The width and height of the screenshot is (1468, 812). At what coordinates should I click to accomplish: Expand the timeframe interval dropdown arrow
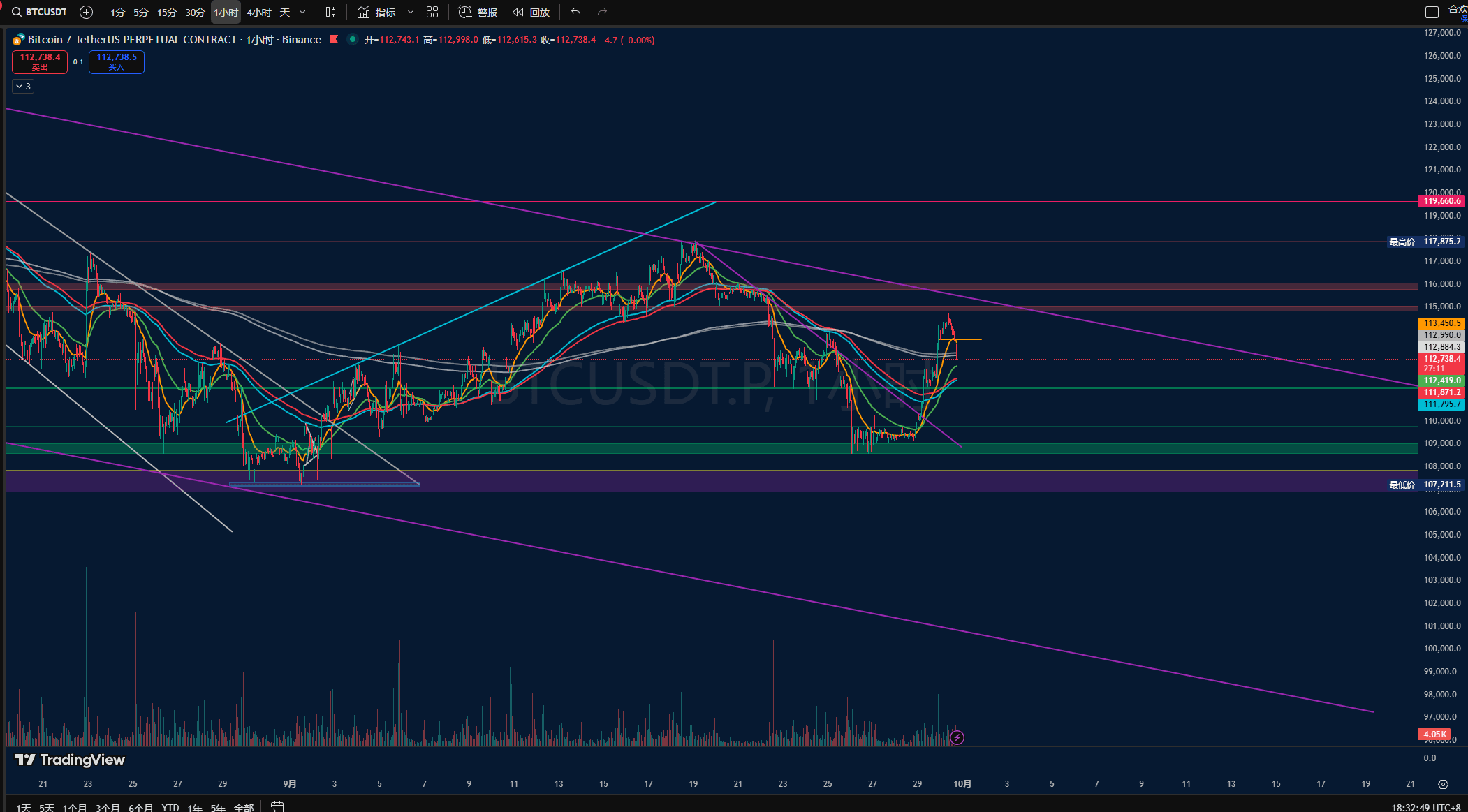pyautogui.click(x=302, y=12)
